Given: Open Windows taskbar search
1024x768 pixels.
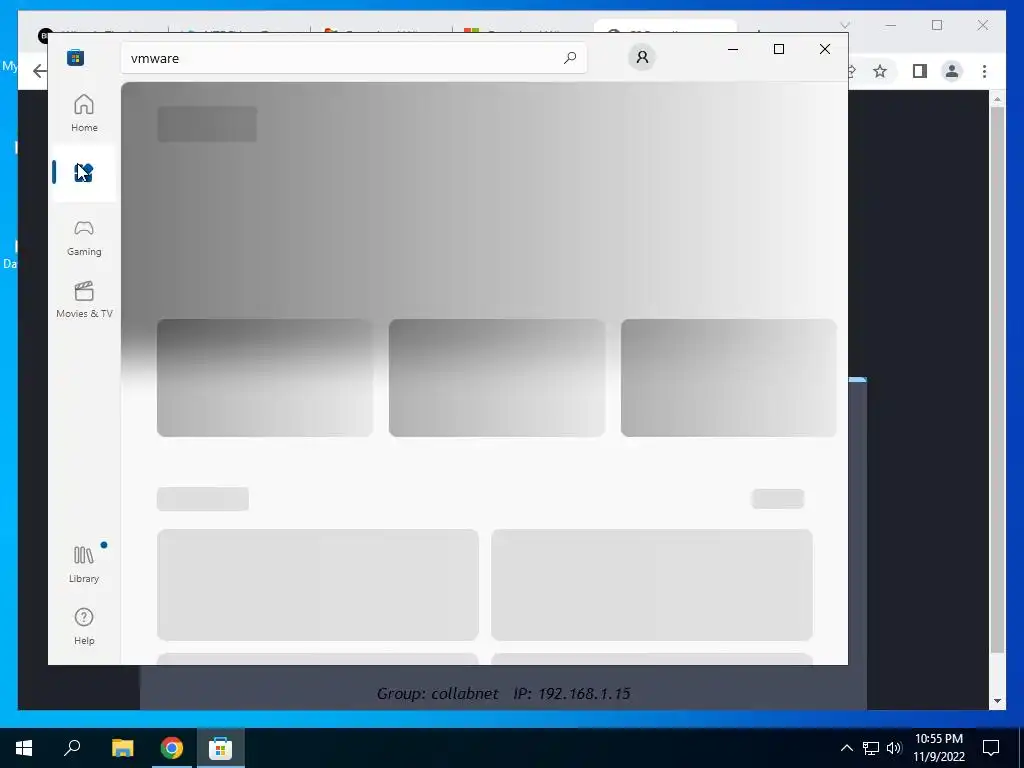Looking at the screenshot, I should coord(72,748).
